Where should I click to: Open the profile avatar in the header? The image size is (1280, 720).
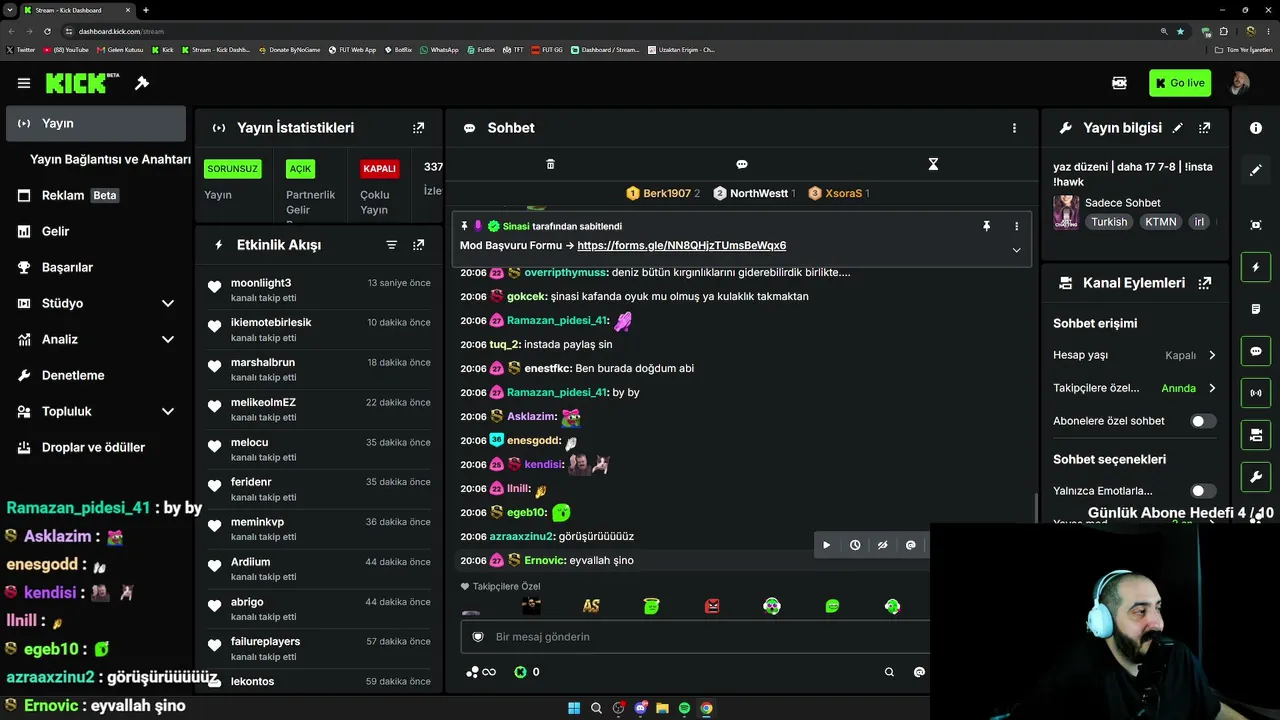tap(1239, 83)
